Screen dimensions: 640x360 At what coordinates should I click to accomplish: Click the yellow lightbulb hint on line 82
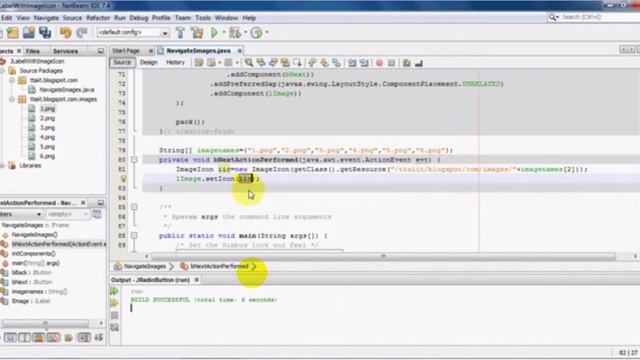coord(124,179)
